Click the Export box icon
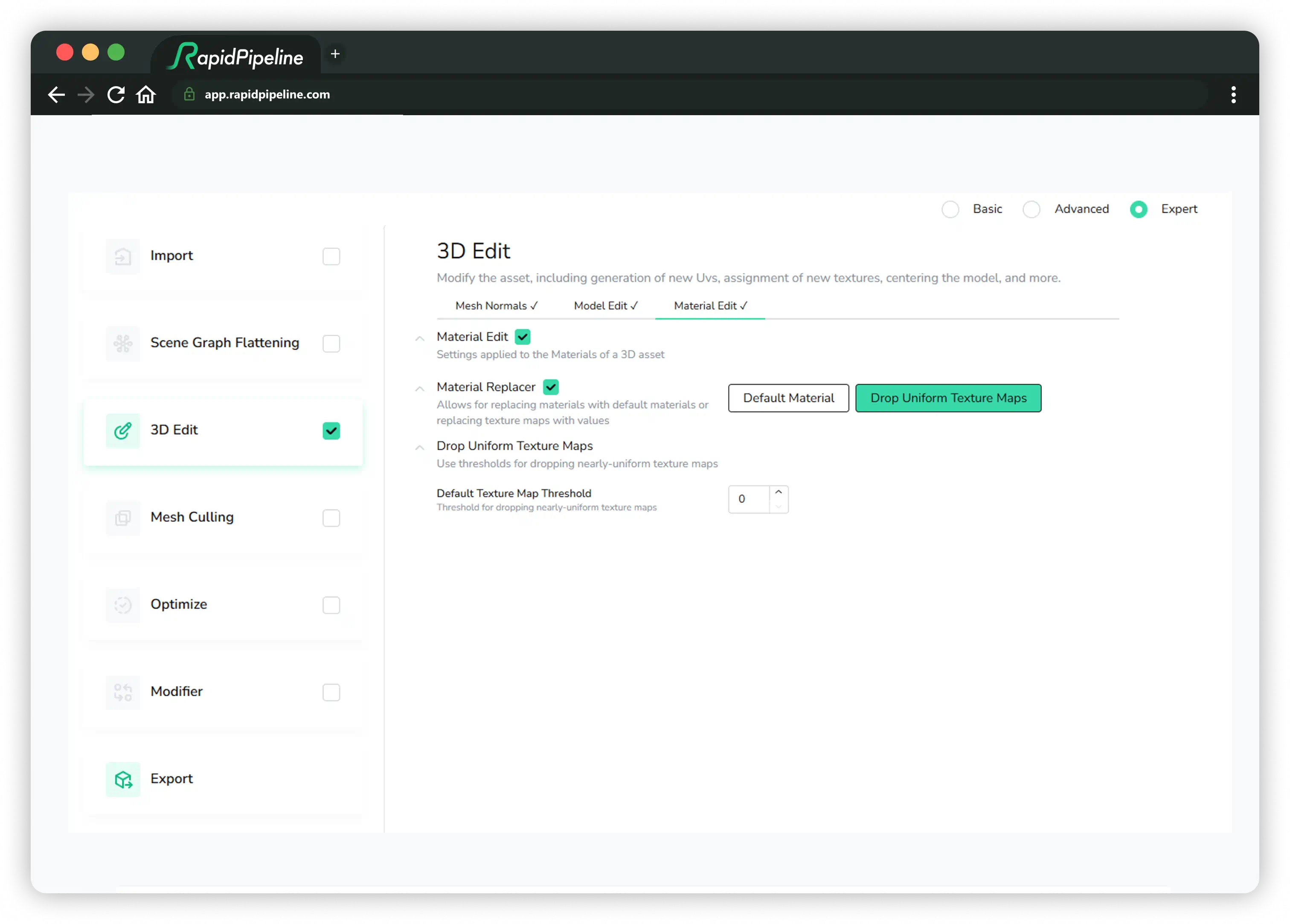This screenshot has height=924, width=1290. click(123, 779)
